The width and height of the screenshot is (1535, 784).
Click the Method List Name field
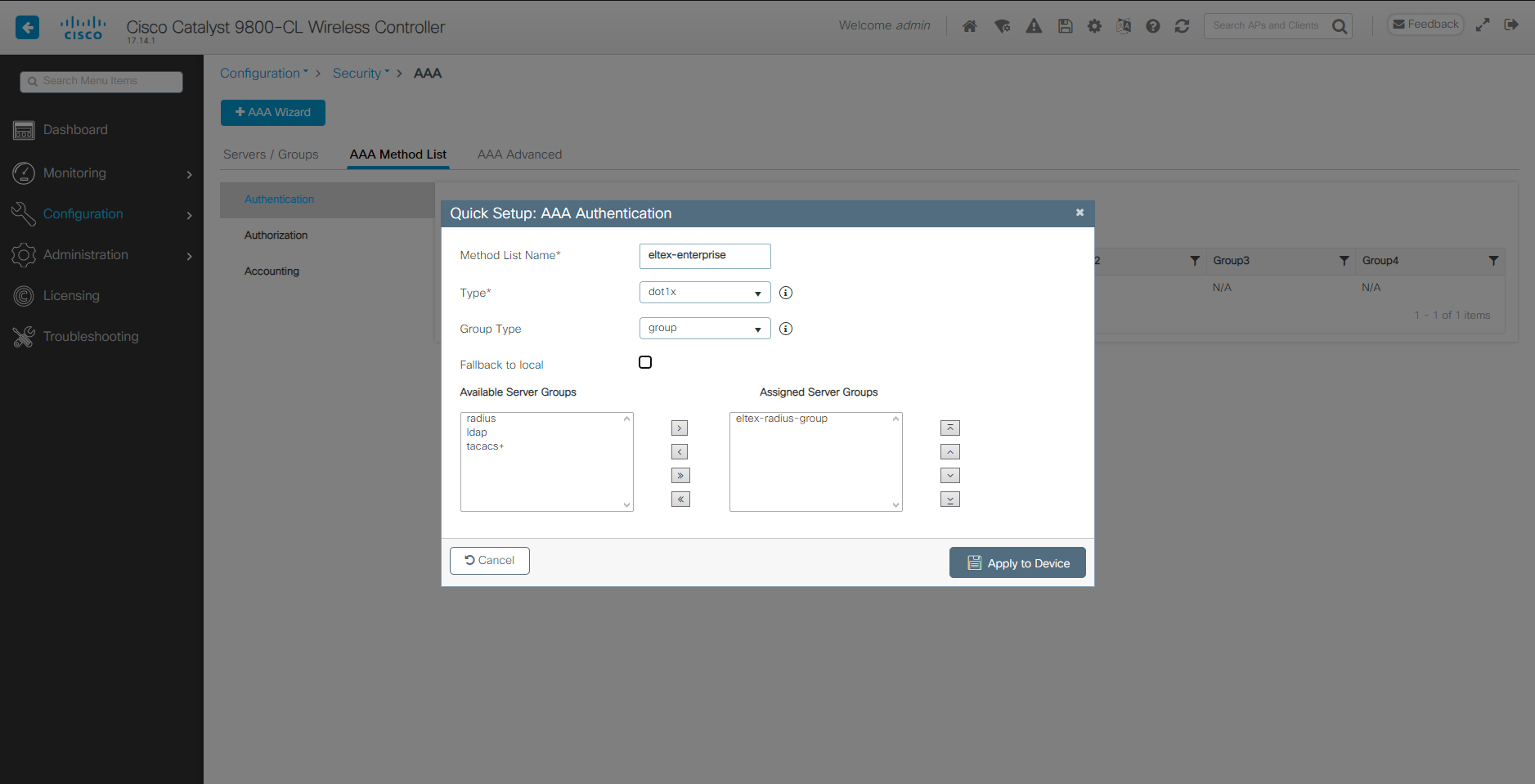click(705, 256)
